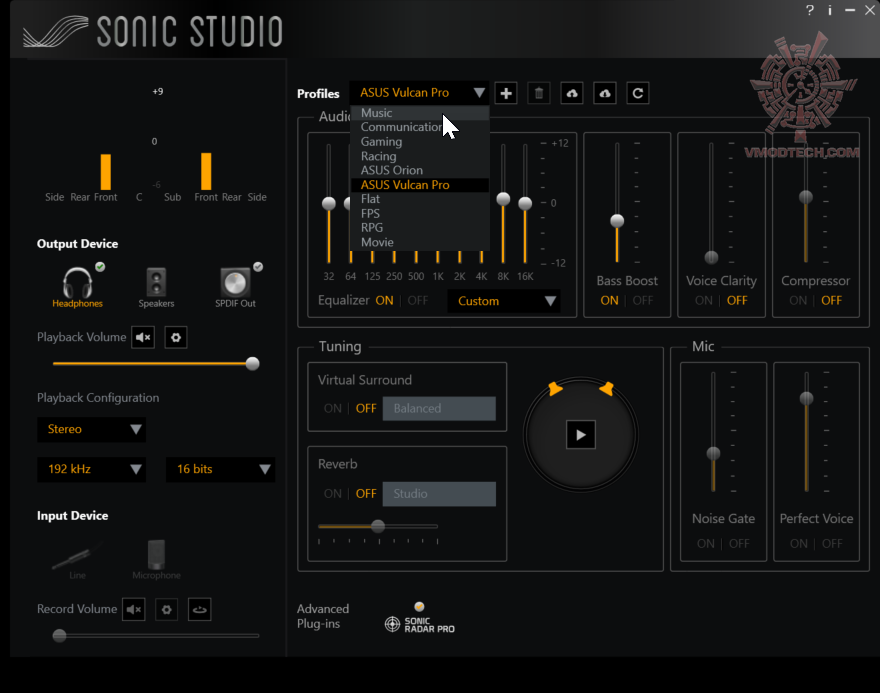Turn Virtual Surround ON
880x693 pixels.
[x=333, y=409]
